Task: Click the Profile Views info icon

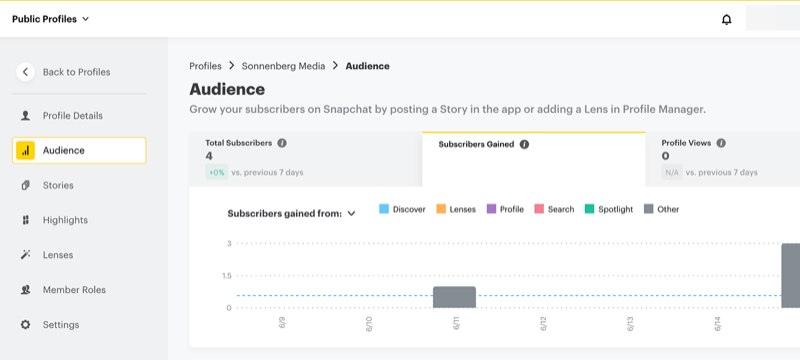Action: (x=721, y=143)
